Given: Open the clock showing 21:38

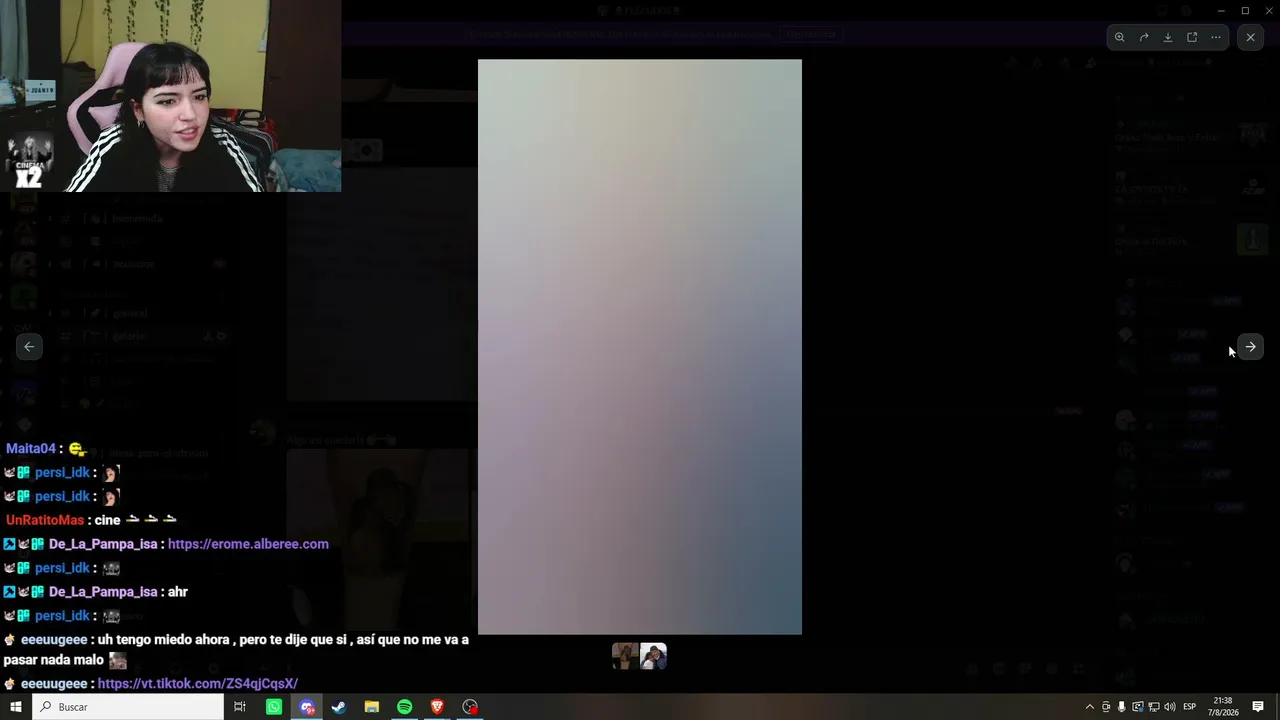Looking at the screenshot, I should click(x=1222, y=707).
